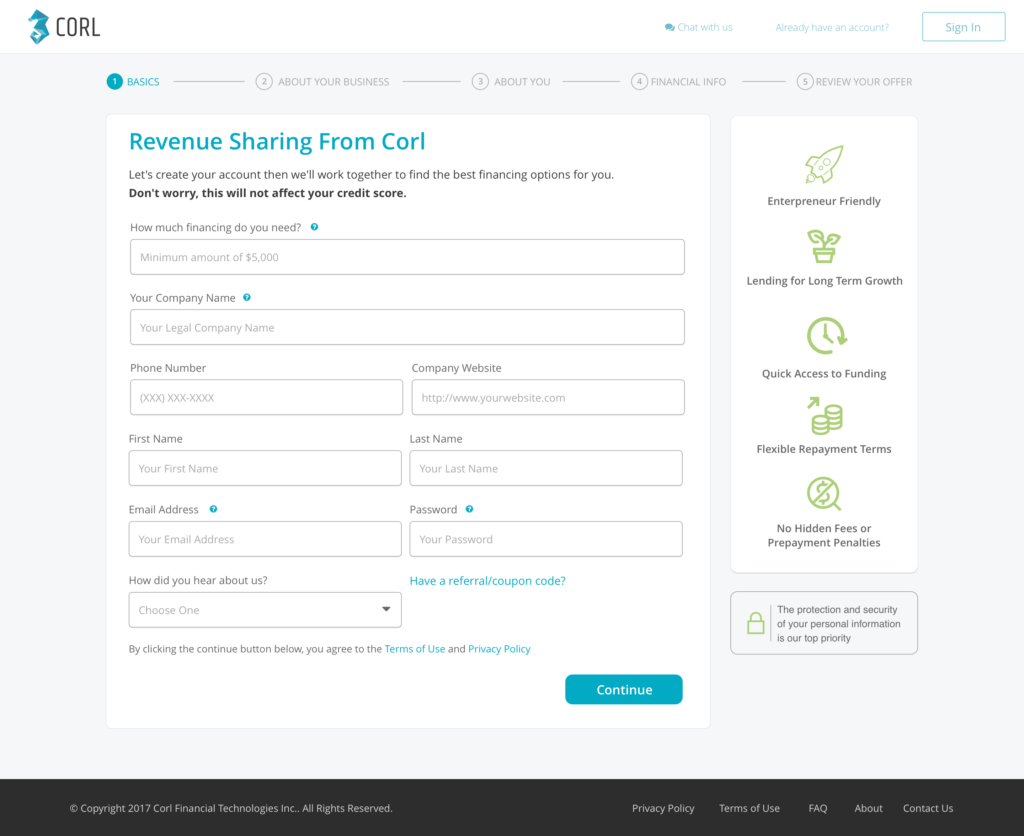Click the plant icon for Lending for Long Term Growth
Viewport: 1024px width, 836px height.
click(823, 247)
